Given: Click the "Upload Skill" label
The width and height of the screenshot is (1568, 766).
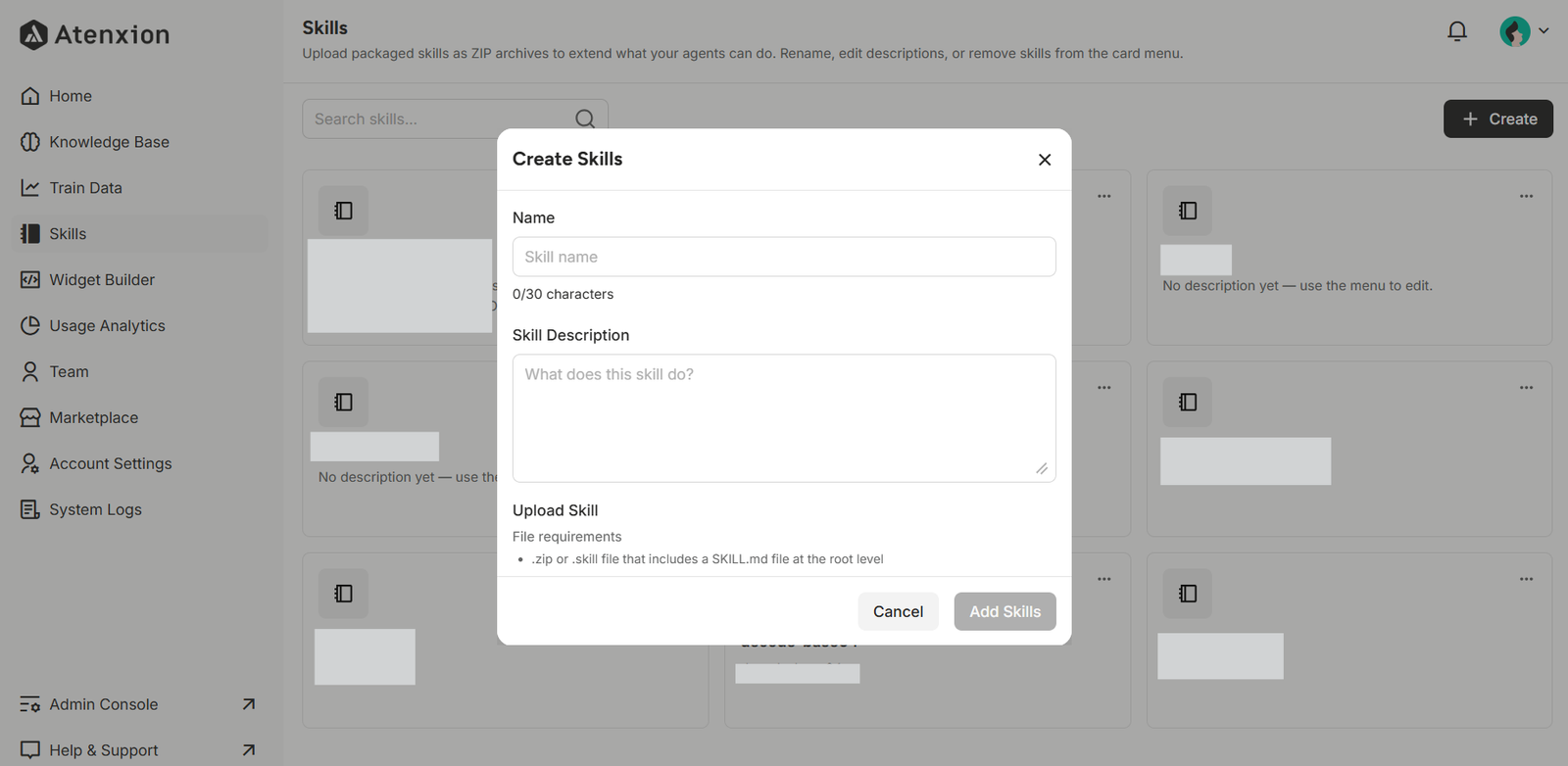Looking at the screenshot, I should click(x=555, y=510).
